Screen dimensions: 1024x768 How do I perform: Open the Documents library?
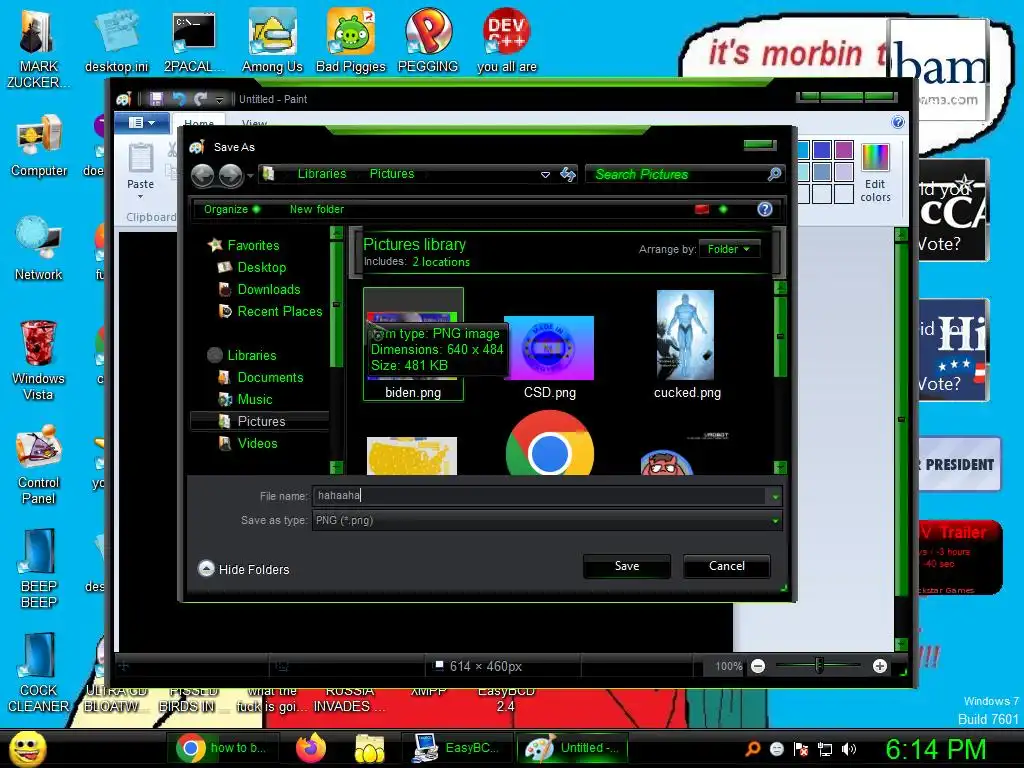coord(270,377)
